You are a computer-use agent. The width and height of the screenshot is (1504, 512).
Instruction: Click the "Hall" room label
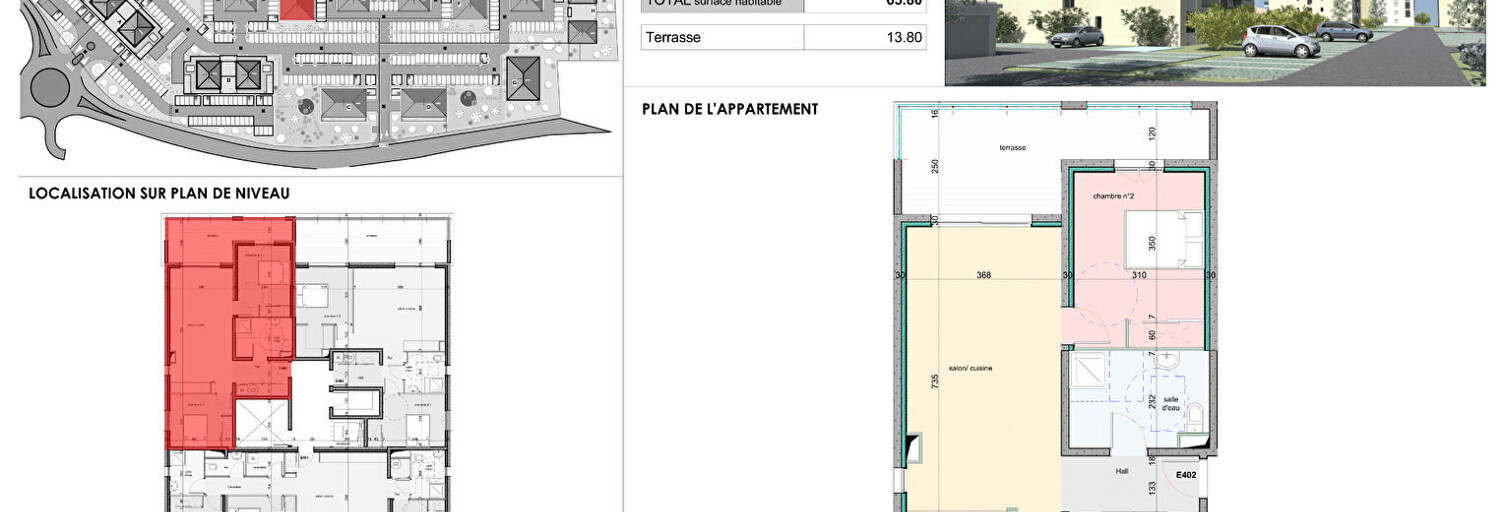(x=1122, y=472)
